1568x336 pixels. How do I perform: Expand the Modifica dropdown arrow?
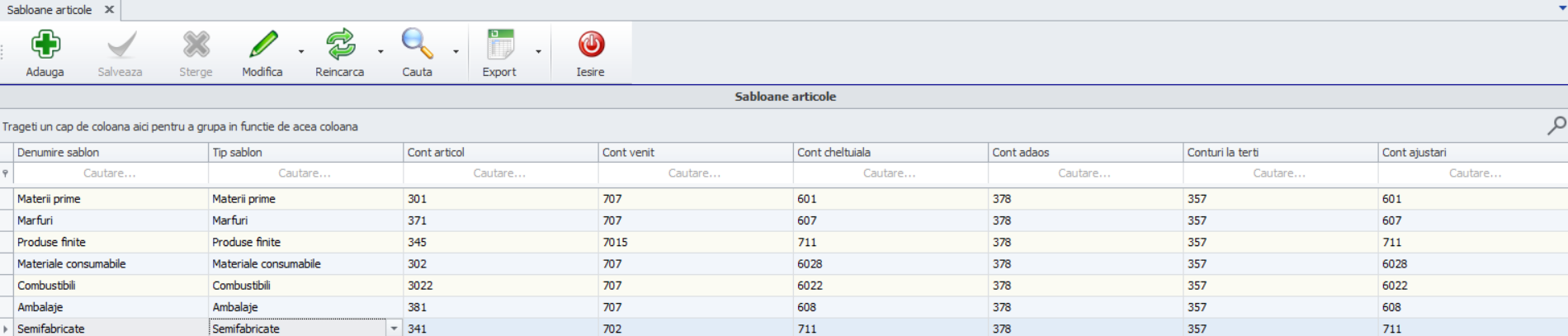[x=301, y=52]
